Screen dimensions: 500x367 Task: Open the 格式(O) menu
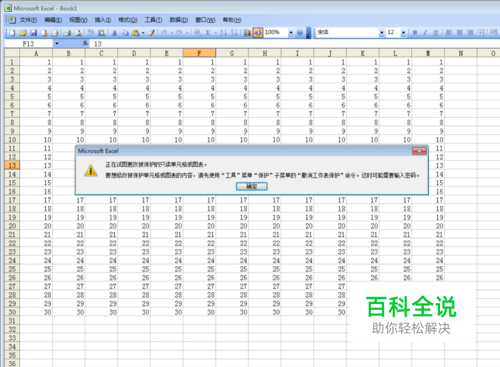click(128, 20)
